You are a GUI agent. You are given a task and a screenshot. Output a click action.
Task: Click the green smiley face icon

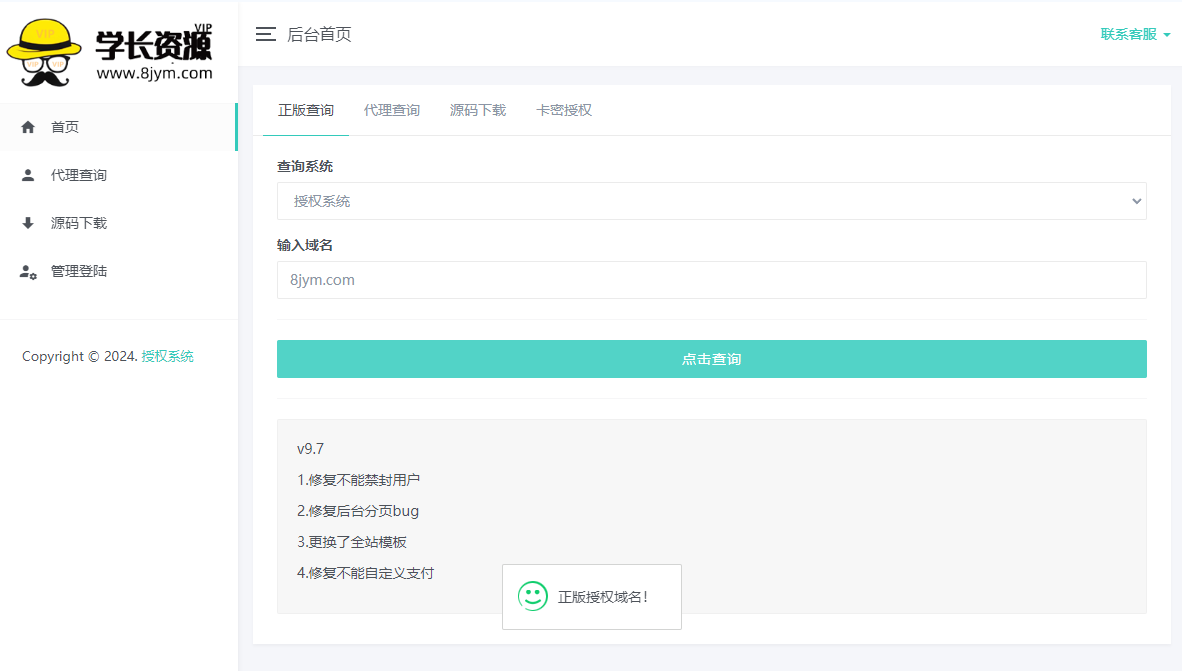click(533, 597)
